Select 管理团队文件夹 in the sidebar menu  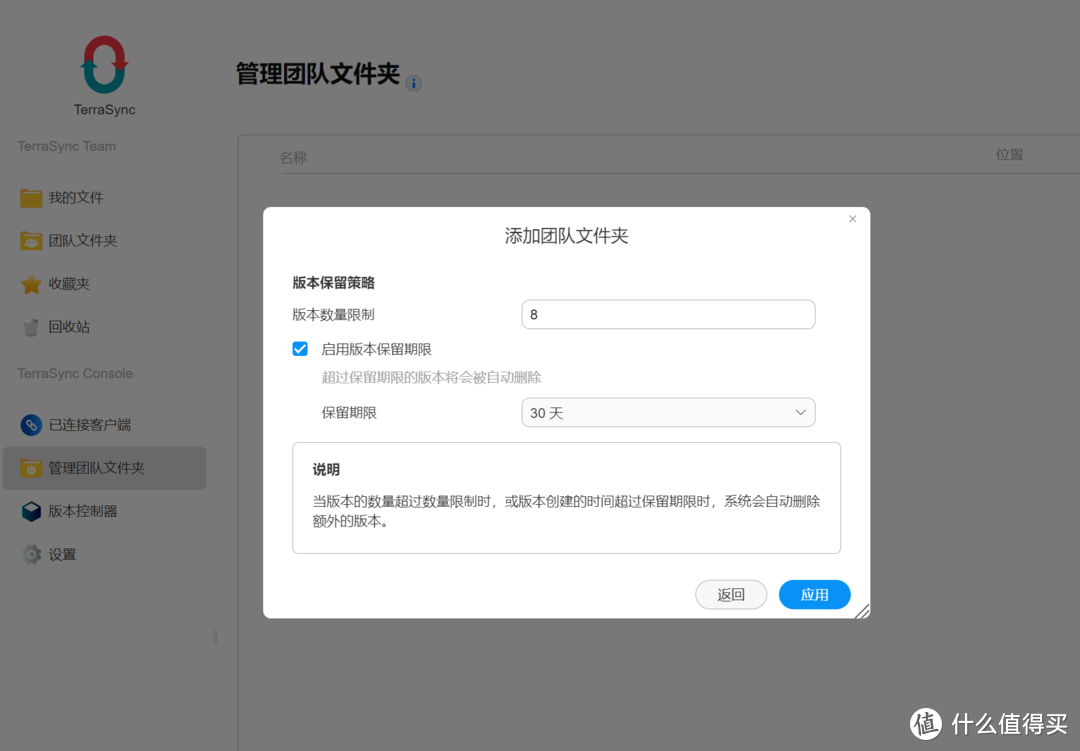(x=87, y=467)
